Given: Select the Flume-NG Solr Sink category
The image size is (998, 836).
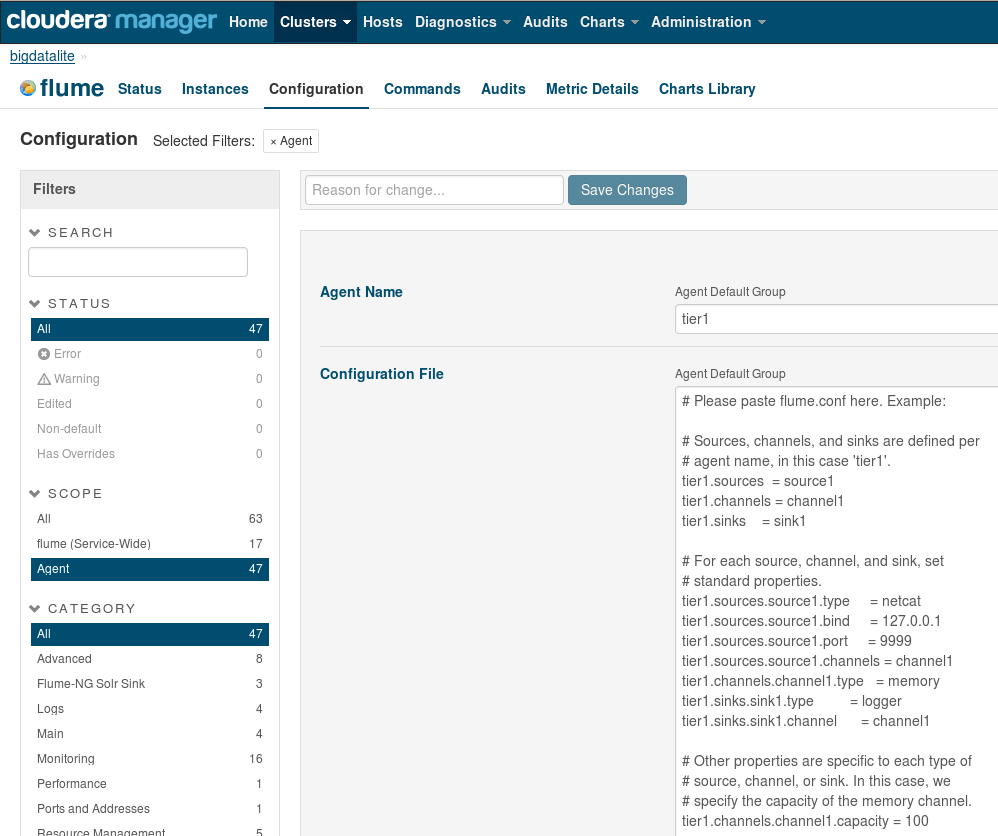Looking at the screenshot, I should click(x=150, y=684).
